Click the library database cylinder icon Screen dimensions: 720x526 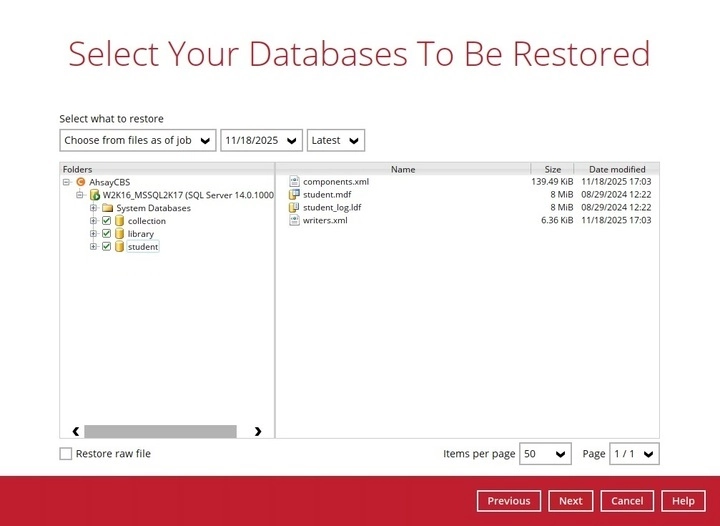[119, 234]
